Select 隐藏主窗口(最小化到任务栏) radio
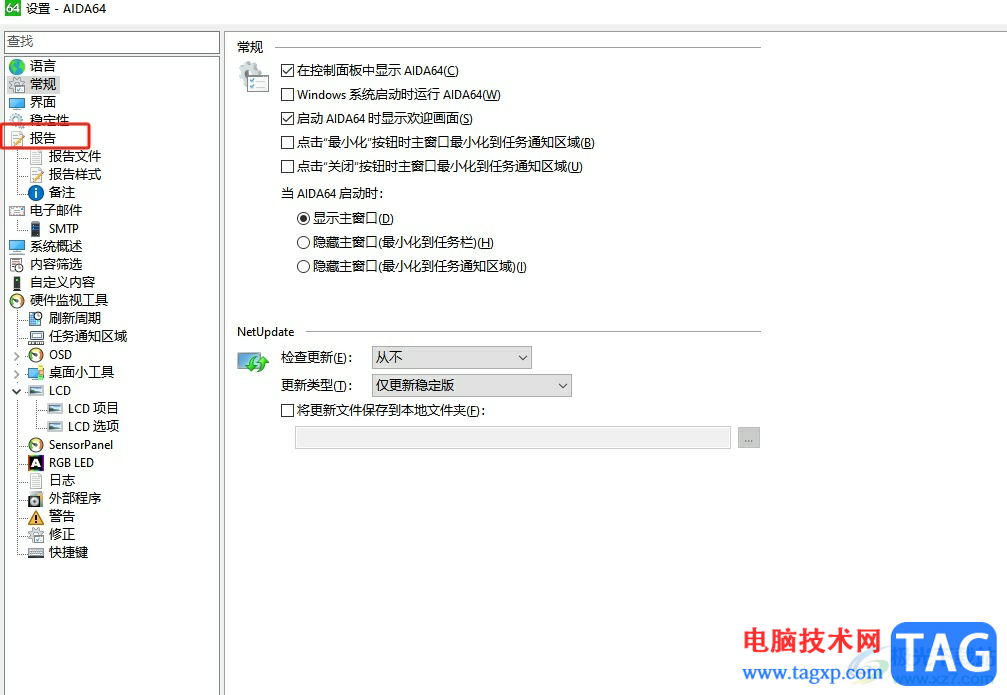Viewport: 1007px width, 695px height. [x=303, y=243]
